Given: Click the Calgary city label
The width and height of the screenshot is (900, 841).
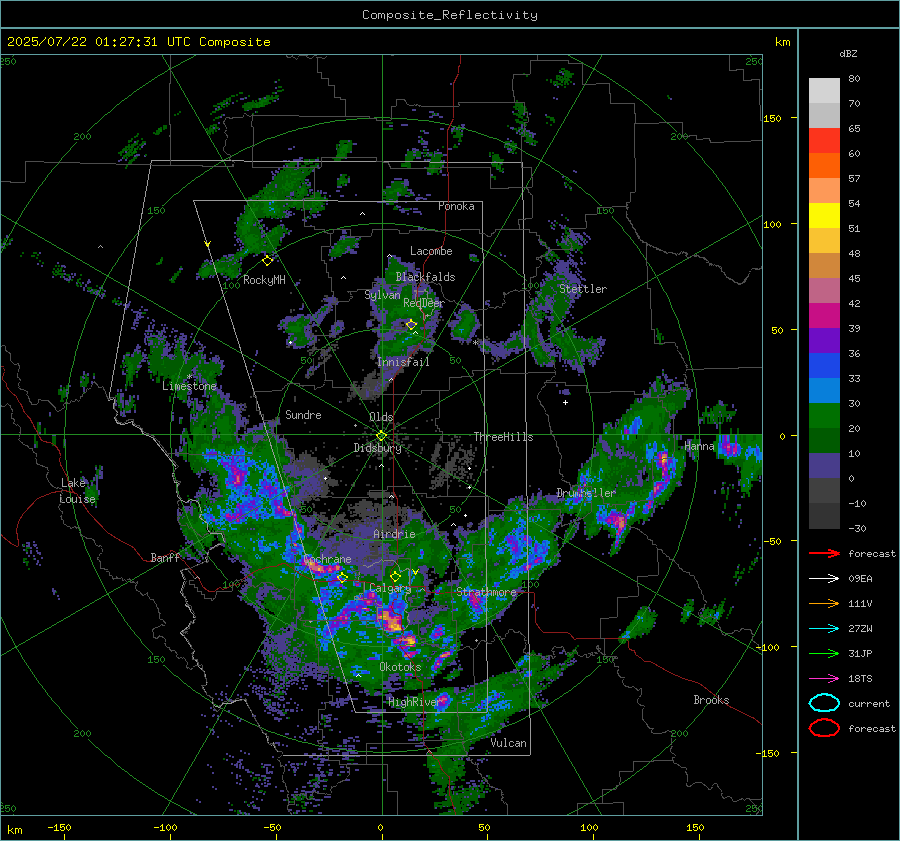Looking at the screenshot, I should [390, 588].
